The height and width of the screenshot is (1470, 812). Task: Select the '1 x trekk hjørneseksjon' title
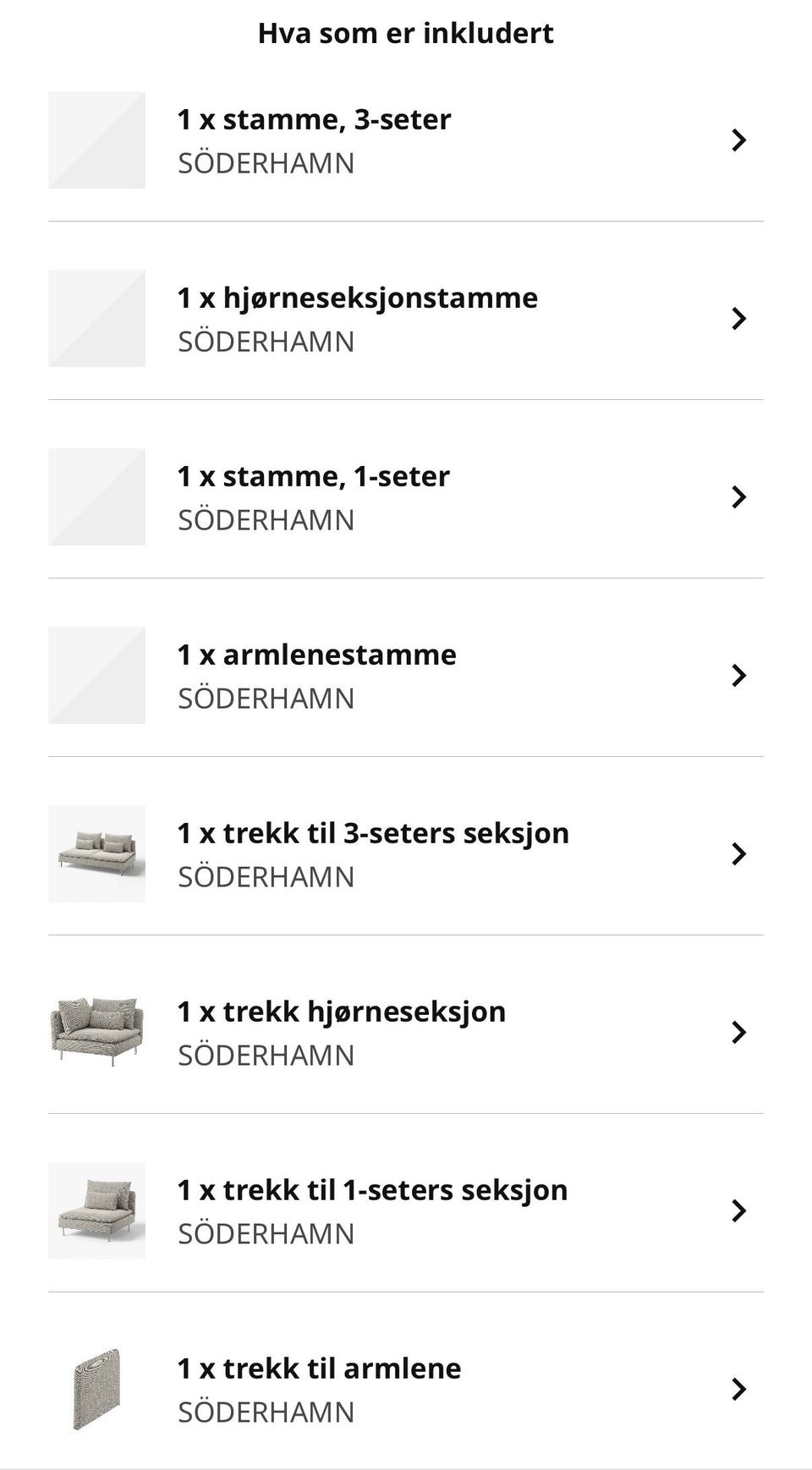(341, 1012)
